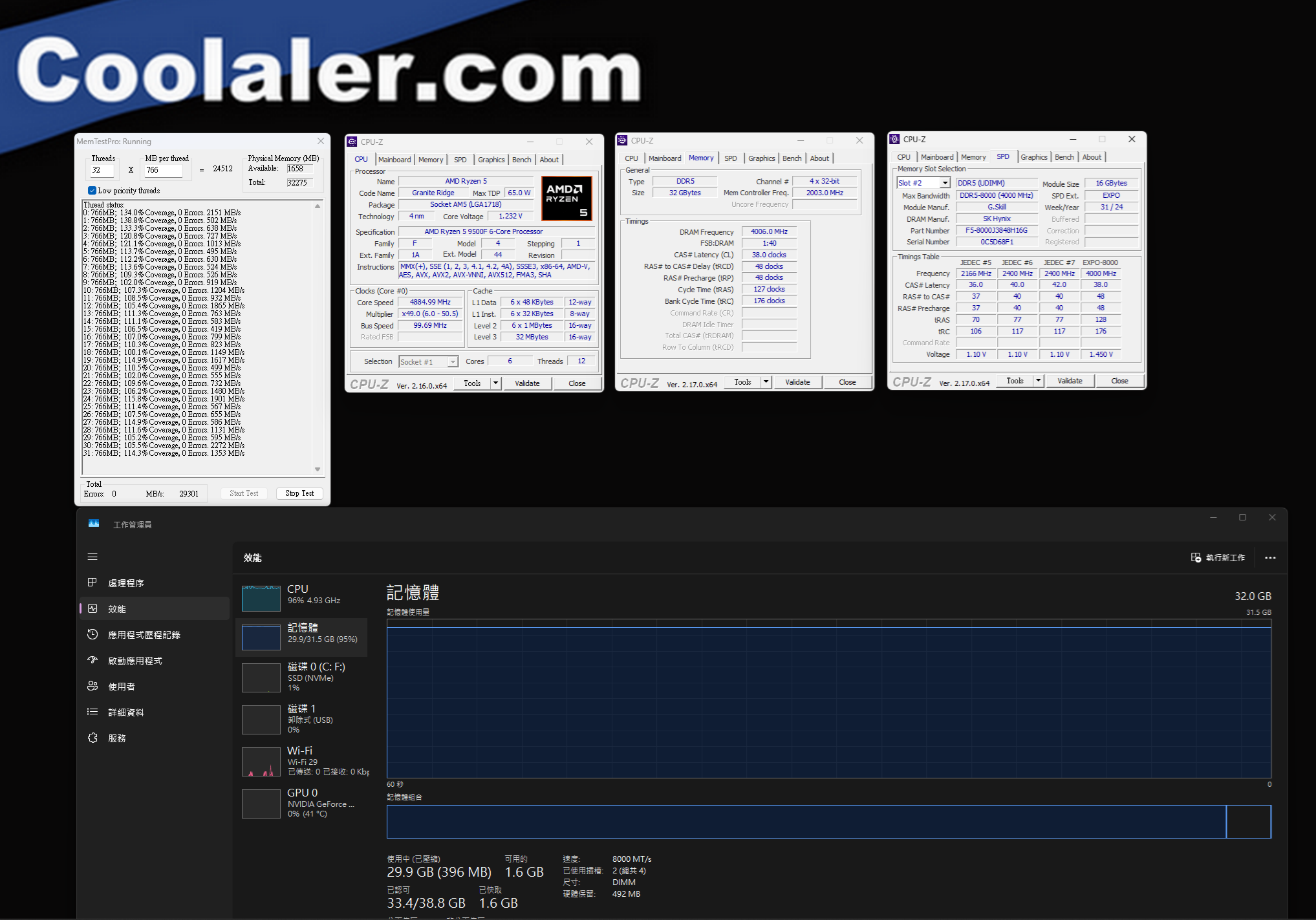The width and height of the screenshot is (1316, 920).
Task: Open the Processes page icon in sidebar
Action: 92,583
